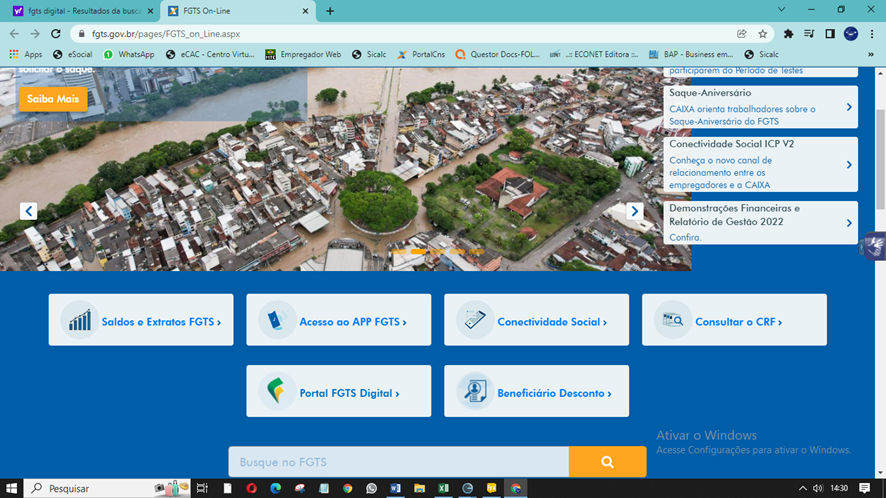
Task: Open Beneficiário Desconto card
Action: 536,392
